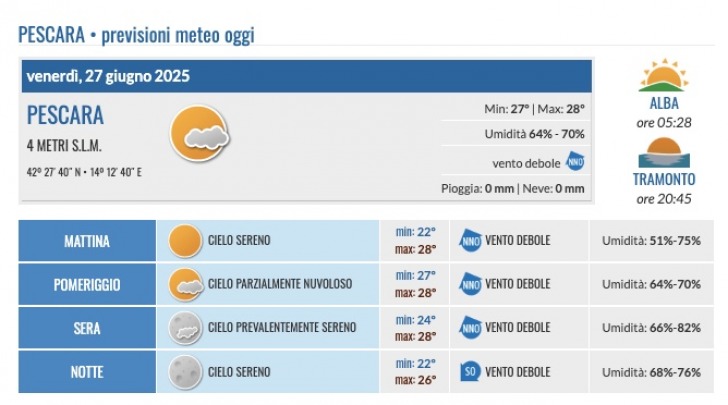Select the SERA row header
Screen dimensions: 728x405
click(87, 328)
